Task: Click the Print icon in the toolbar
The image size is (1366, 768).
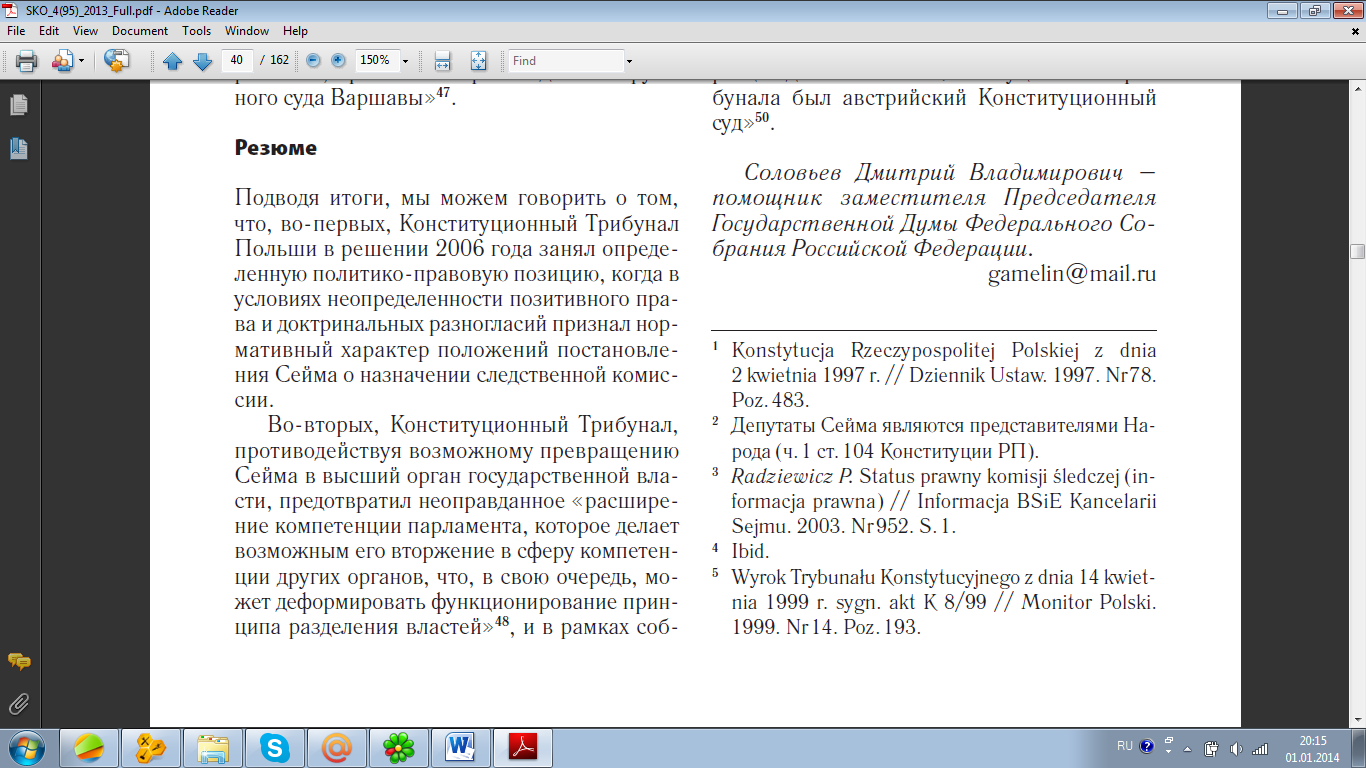Action: pyautogui.click(x=26, y=61)
